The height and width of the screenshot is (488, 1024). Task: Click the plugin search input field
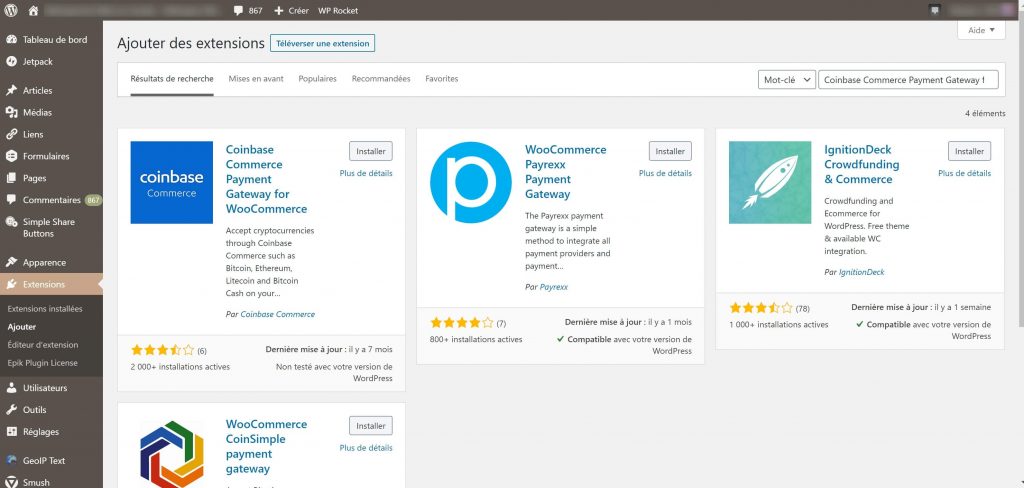[907, 80]
